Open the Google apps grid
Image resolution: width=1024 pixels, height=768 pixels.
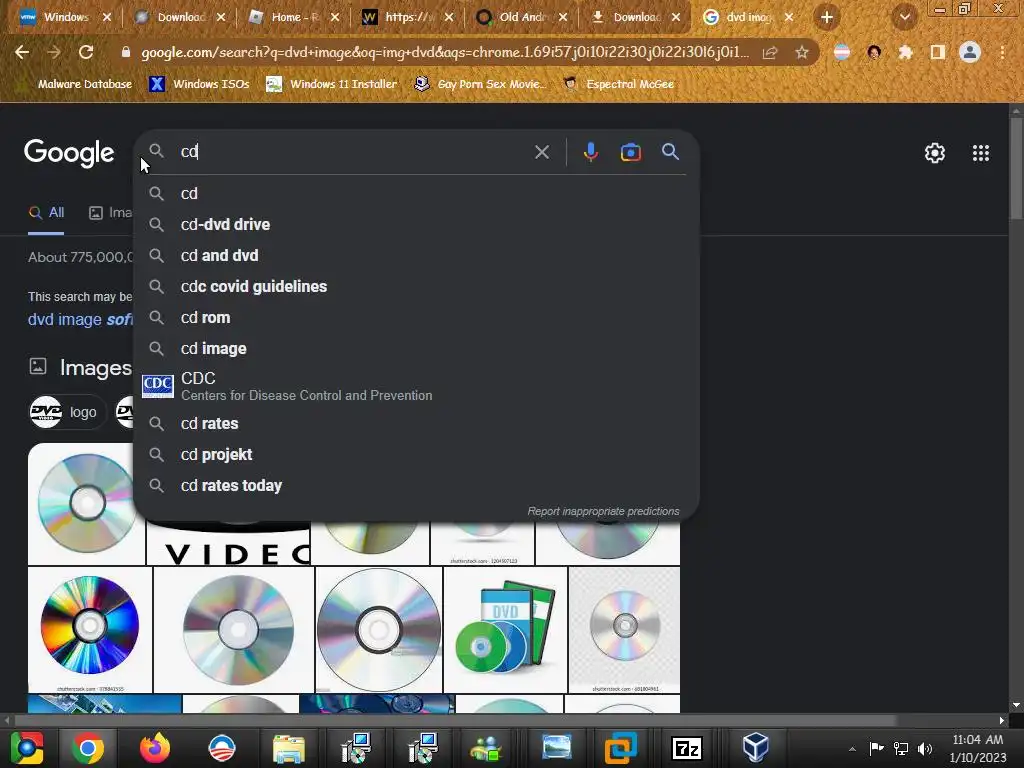980,153
